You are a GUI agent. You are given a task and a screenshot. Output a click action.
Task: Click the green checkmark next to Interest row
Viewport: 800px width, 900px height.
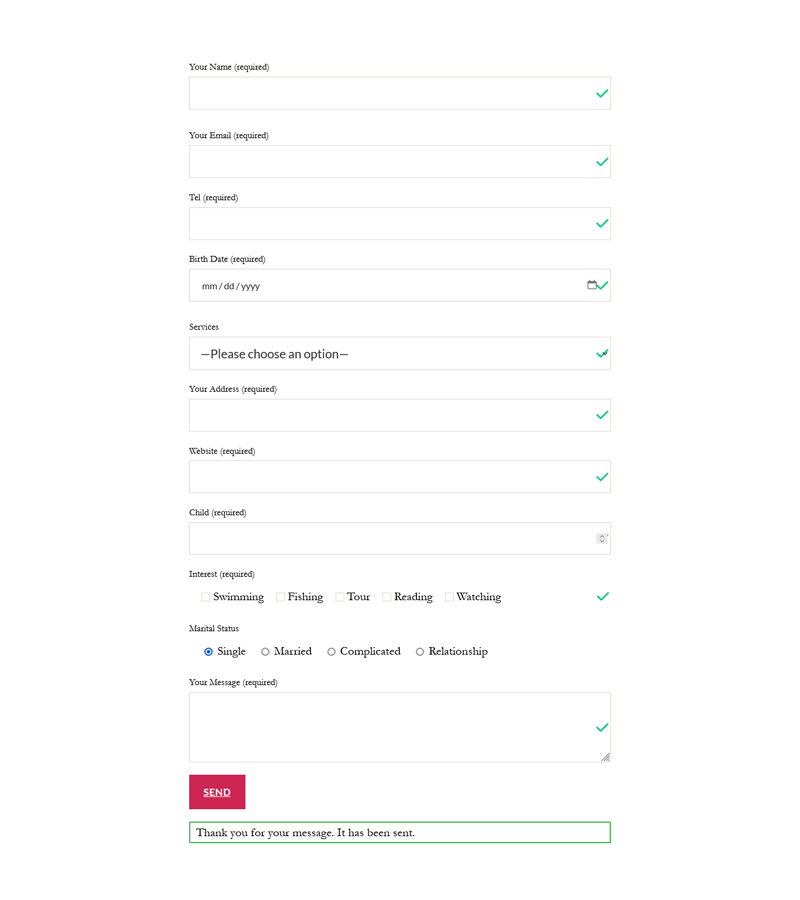602,596
